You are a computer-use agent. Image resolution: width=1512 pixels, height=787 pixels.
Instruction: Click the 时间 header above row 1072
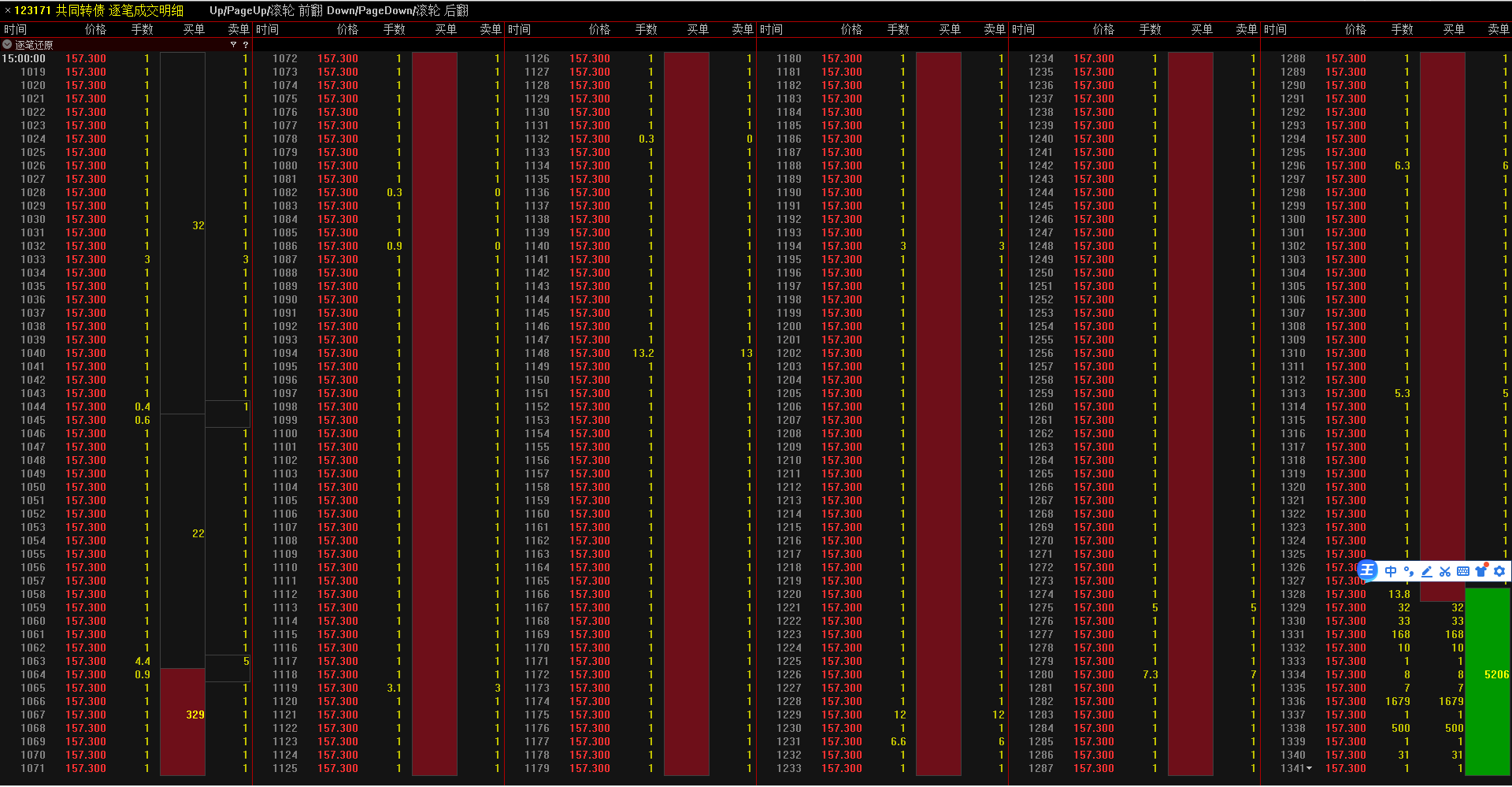click(x=268, y=29)
